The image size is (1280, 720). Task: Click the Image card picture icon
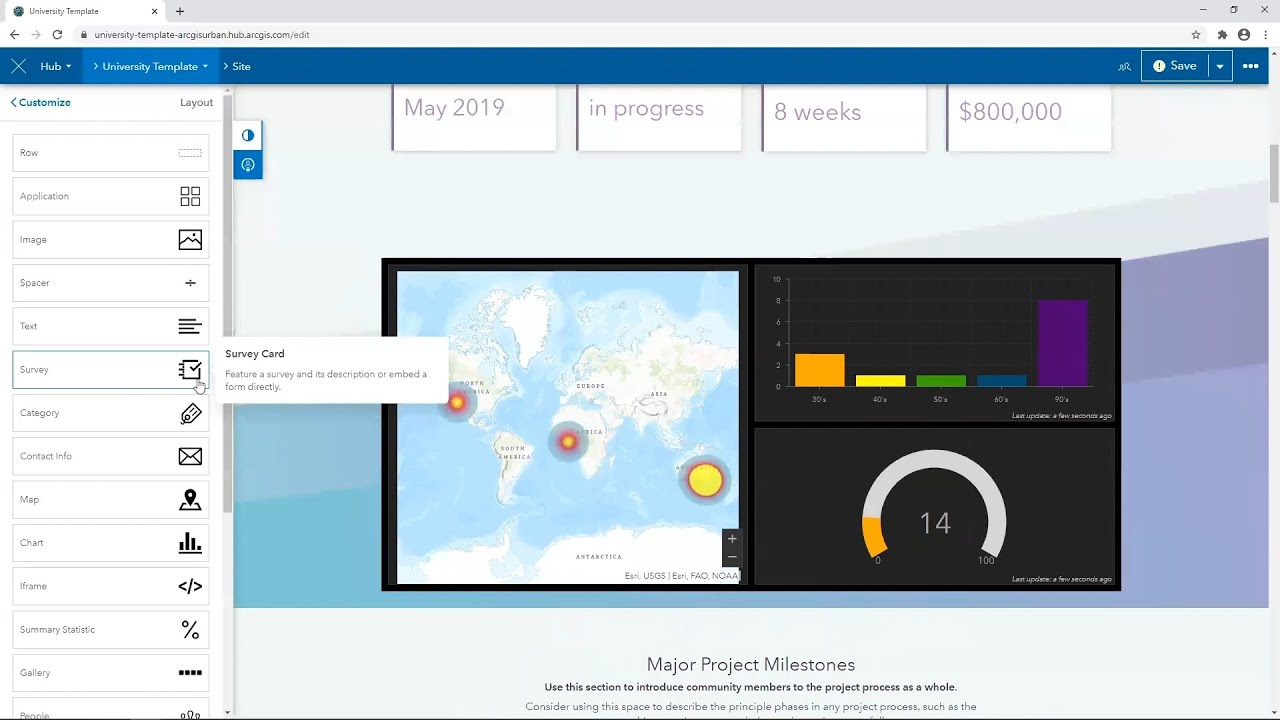190,240
